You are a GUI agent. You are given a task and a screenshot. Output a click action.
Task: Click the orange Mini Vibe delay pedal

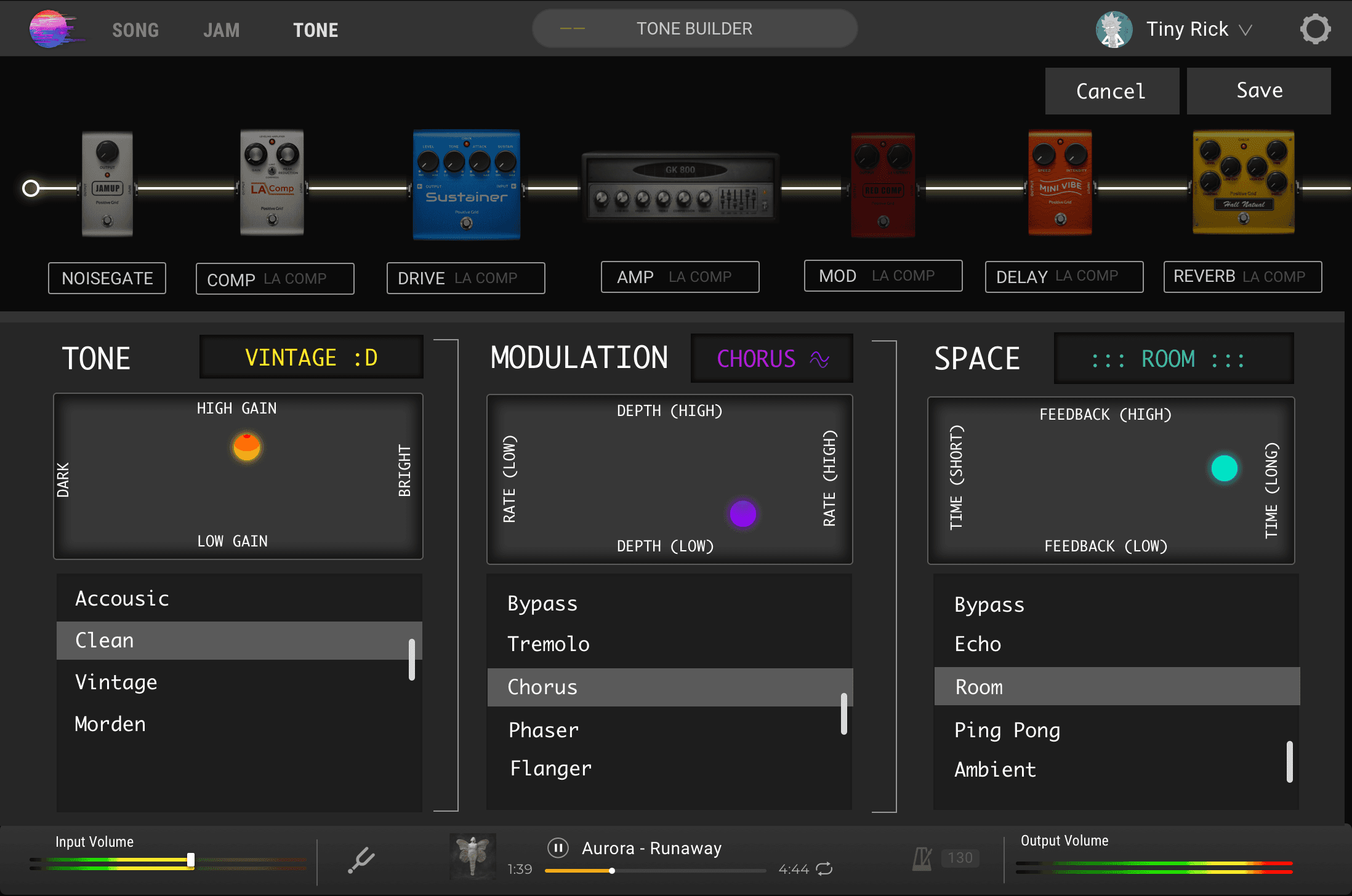(1060, 183)
